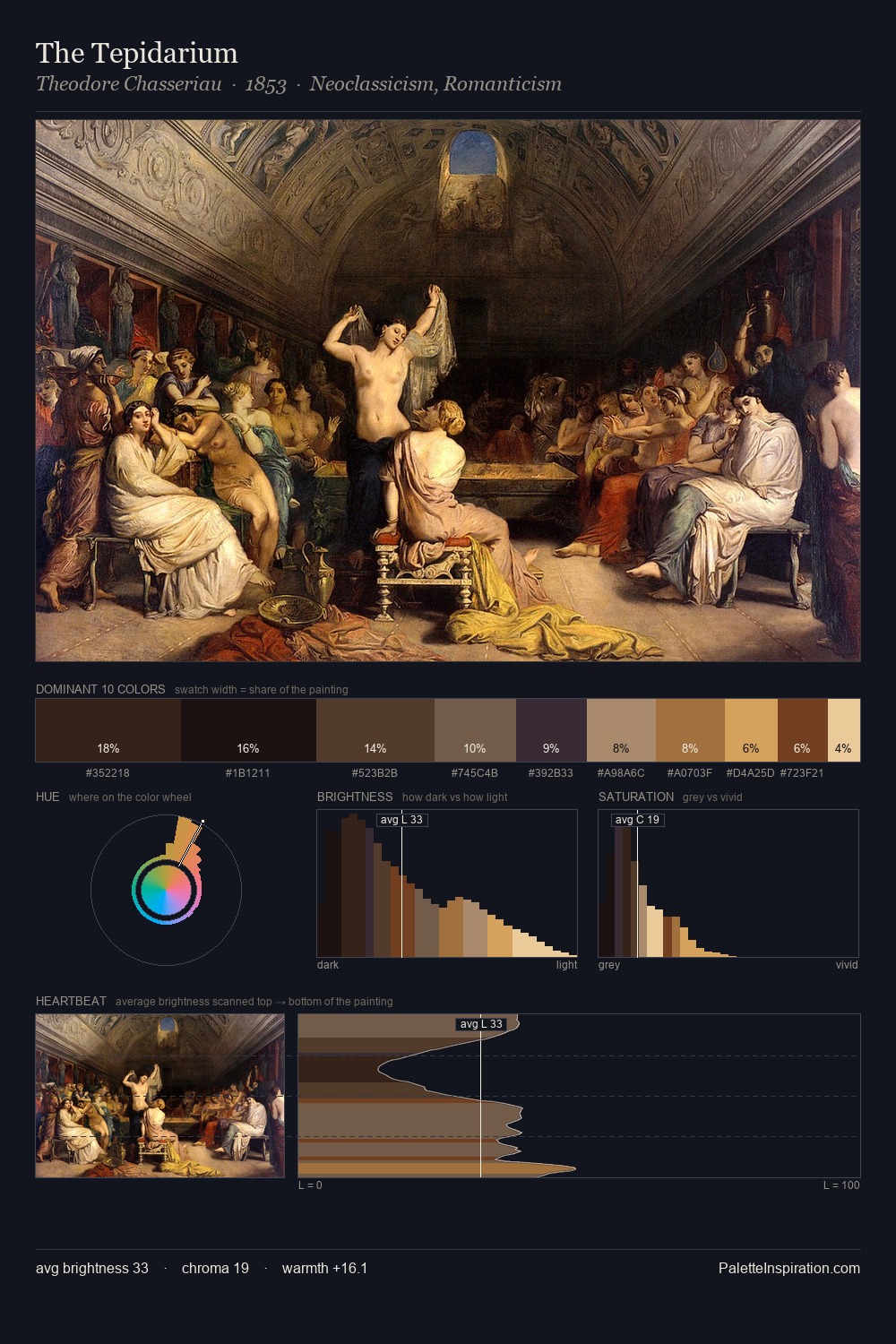
Task: Click the avg brightness 33 footer stat
Action: pos(92,1268)
